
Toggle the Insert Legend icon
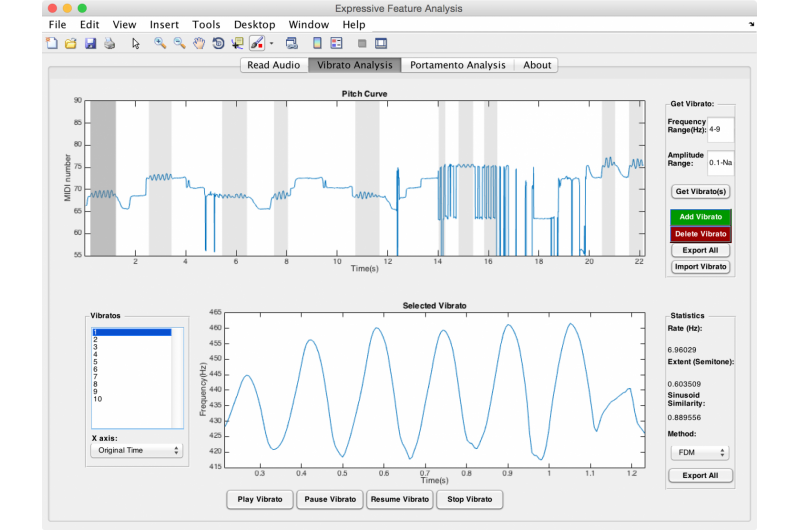(336, 43)
